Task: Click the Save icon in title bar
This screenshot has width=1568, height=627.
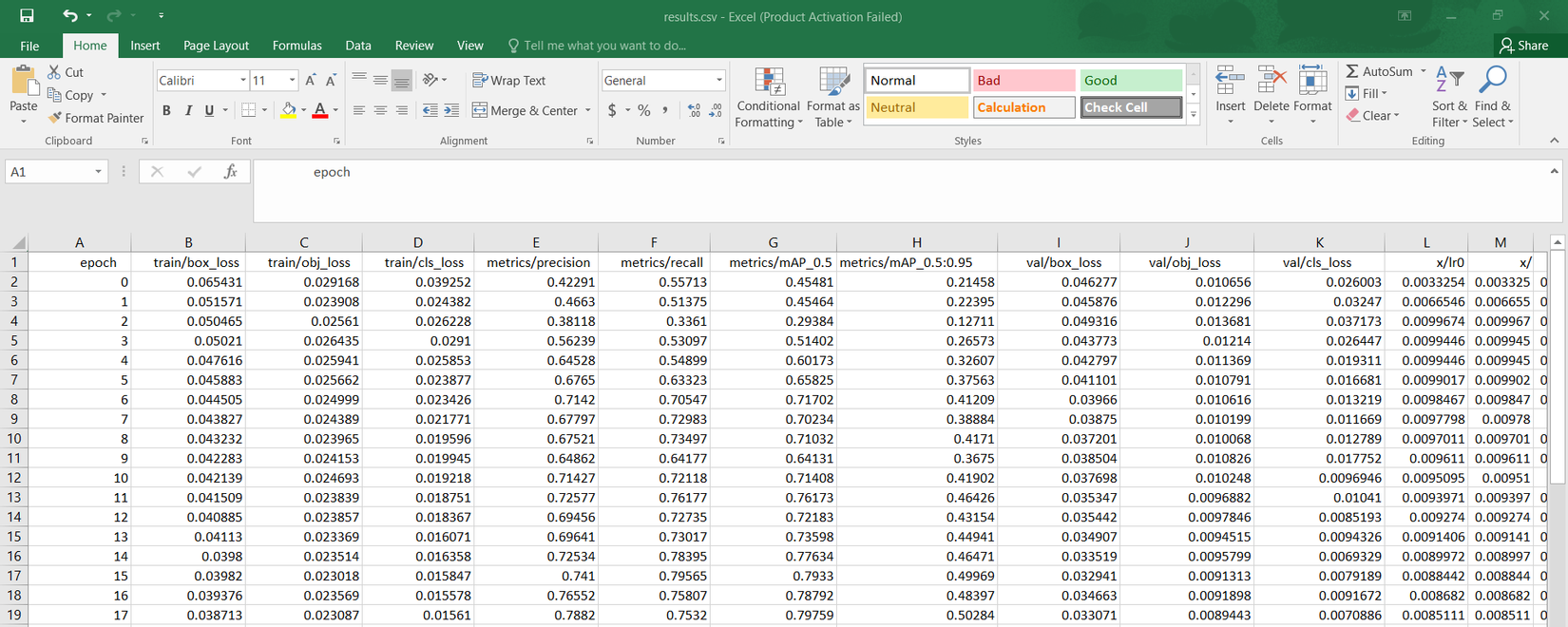Action: (27, 16)
